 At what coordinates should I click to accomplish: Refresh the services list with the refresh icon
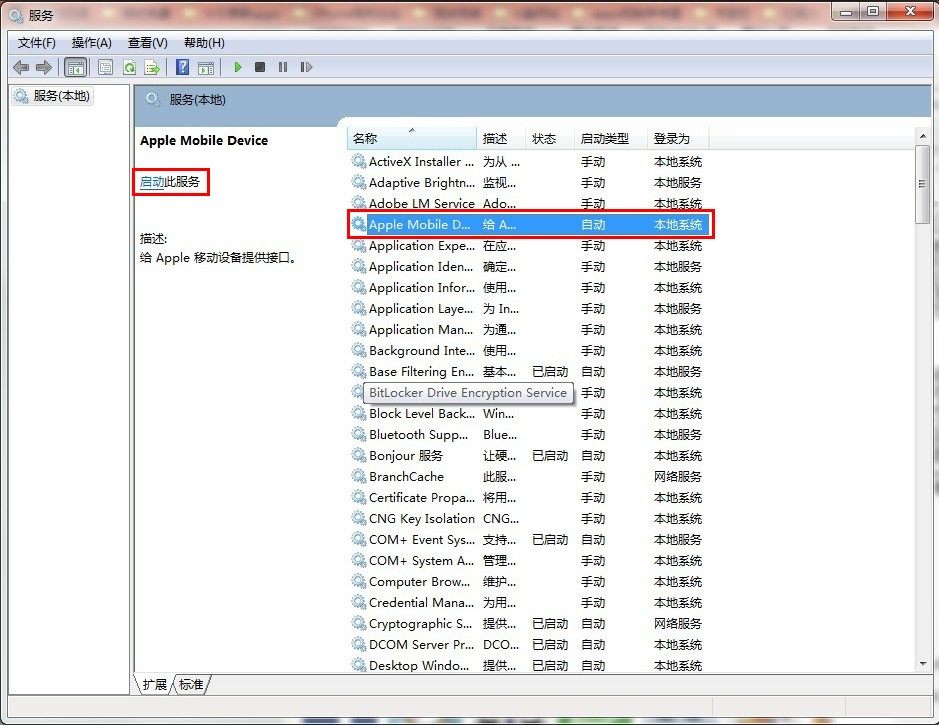click(x=131, y=66)
